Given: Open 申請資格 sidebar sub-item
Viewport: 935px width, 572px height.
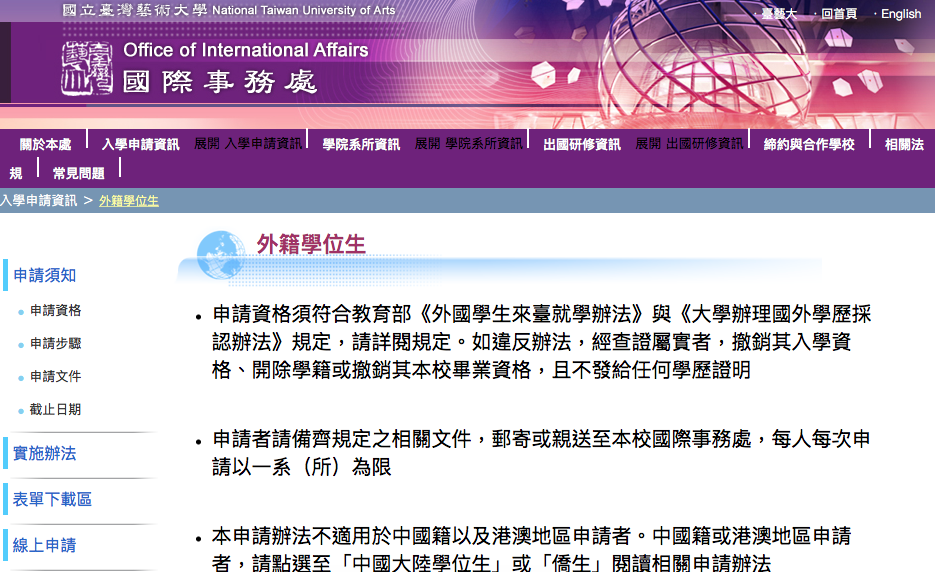Looking at the screenshot, I should click(55, 310).
